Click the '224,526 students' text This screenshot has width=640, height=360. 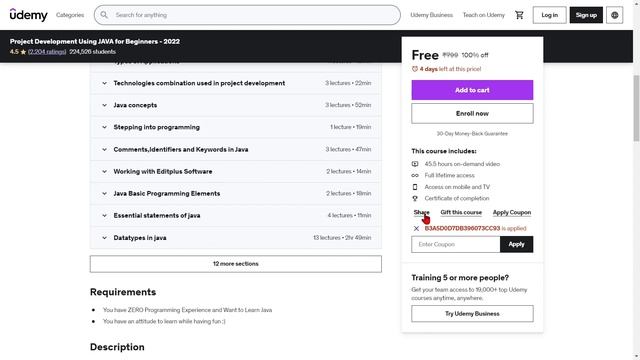(93, 52)
